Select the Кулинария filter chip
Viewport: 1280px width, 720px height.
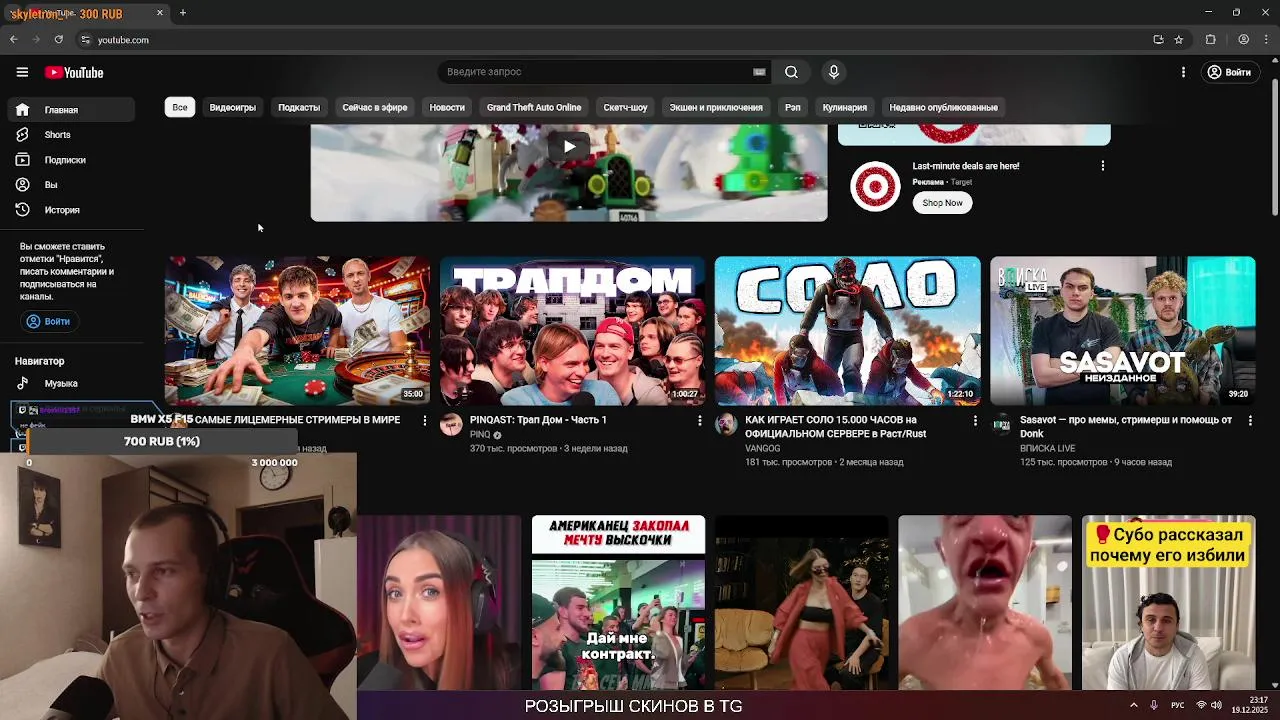pyautogui.click(x=845, y=107)
